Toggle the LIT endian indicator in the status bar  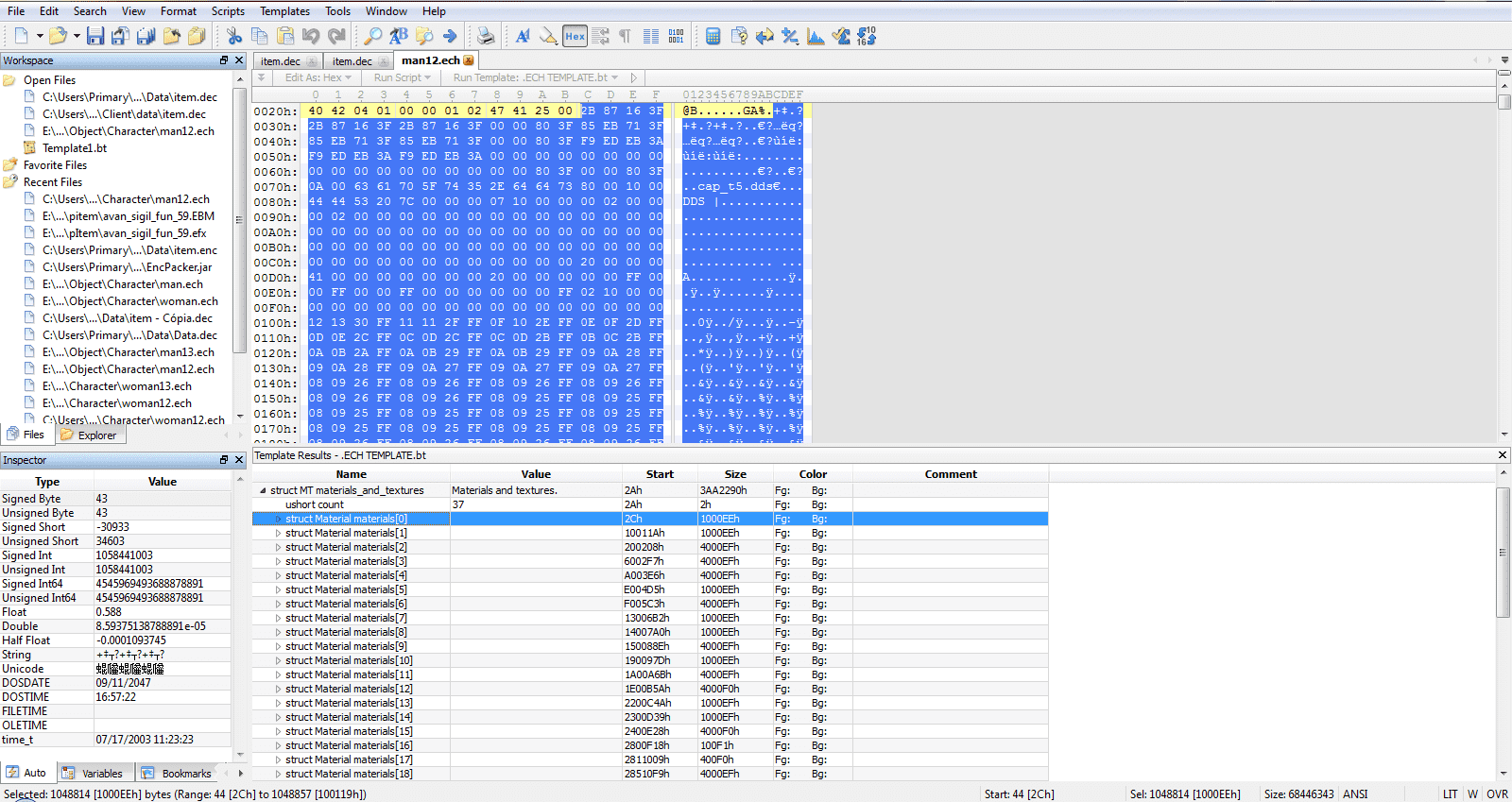(1450, 794)
